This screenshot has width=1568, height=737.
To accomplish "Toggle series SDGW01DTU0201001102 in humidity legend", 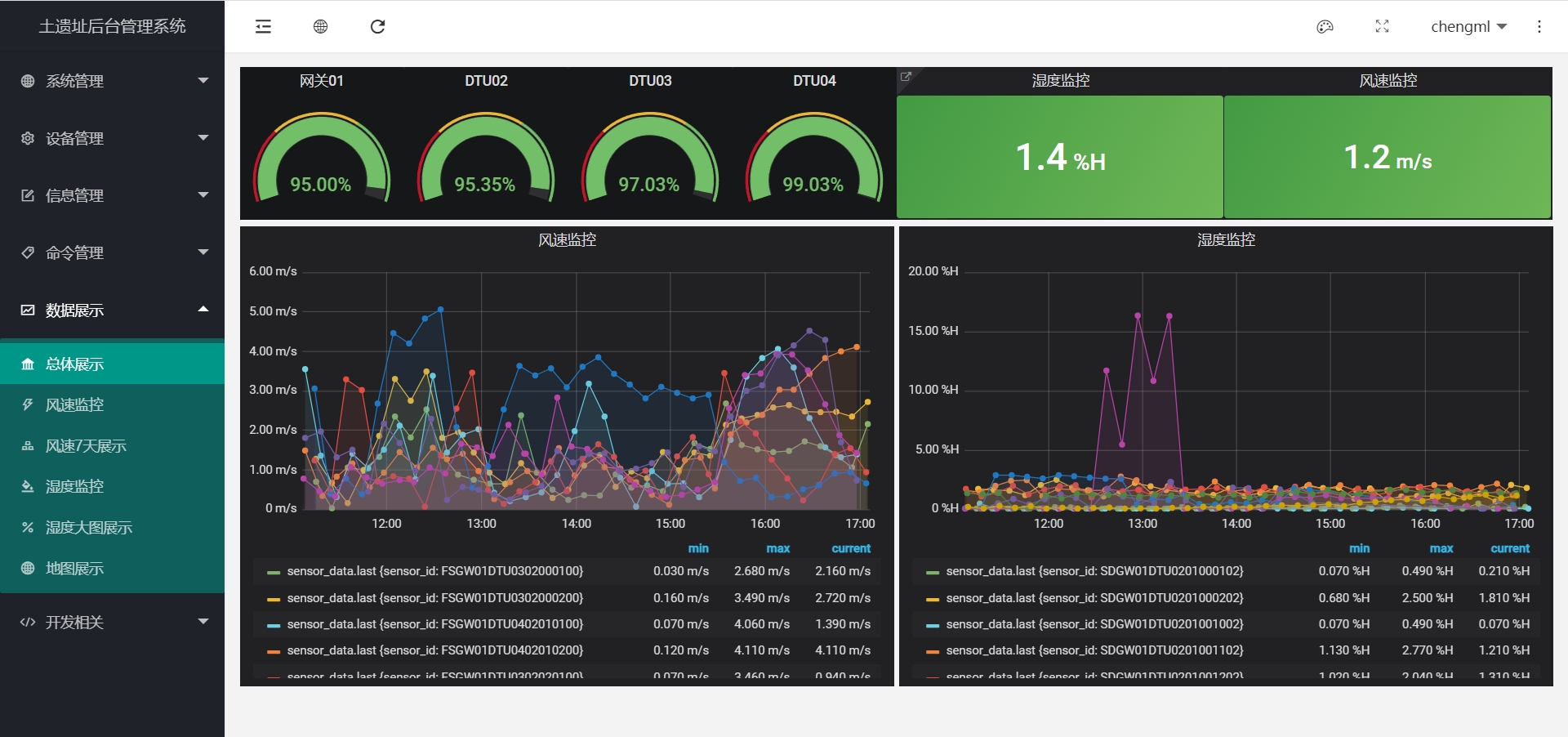I will point(1094,650).
